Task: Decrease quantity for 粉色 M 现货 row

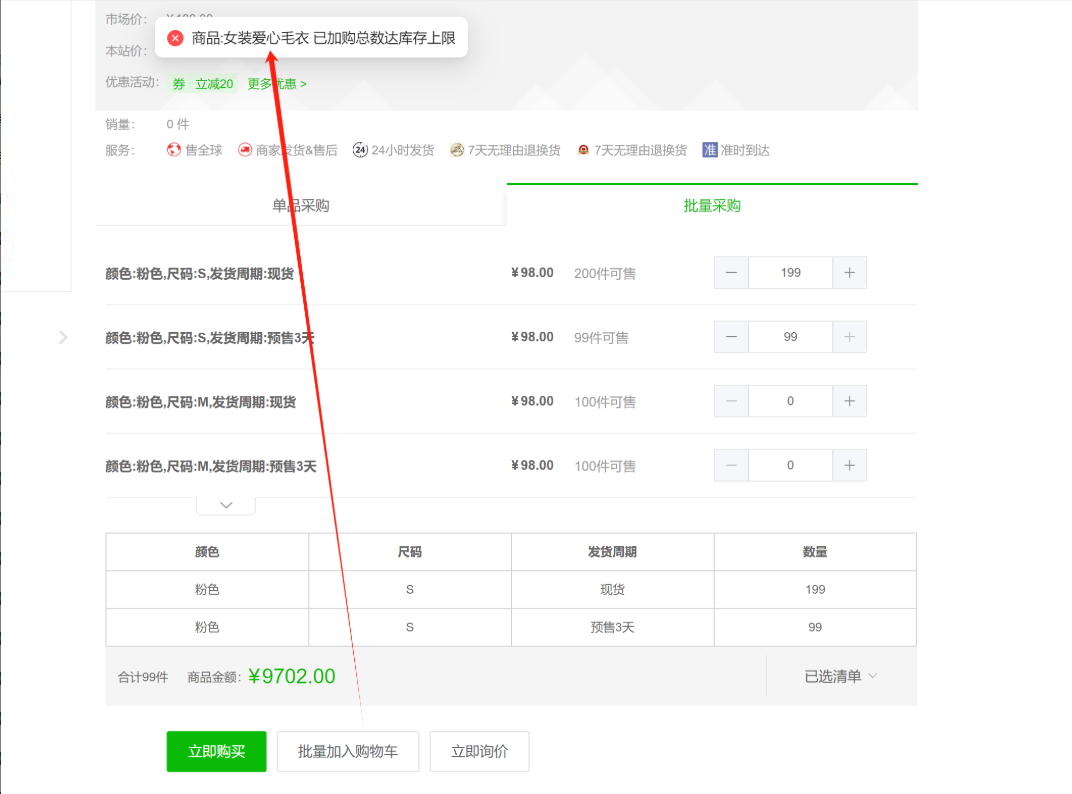Action: point(732,401)
